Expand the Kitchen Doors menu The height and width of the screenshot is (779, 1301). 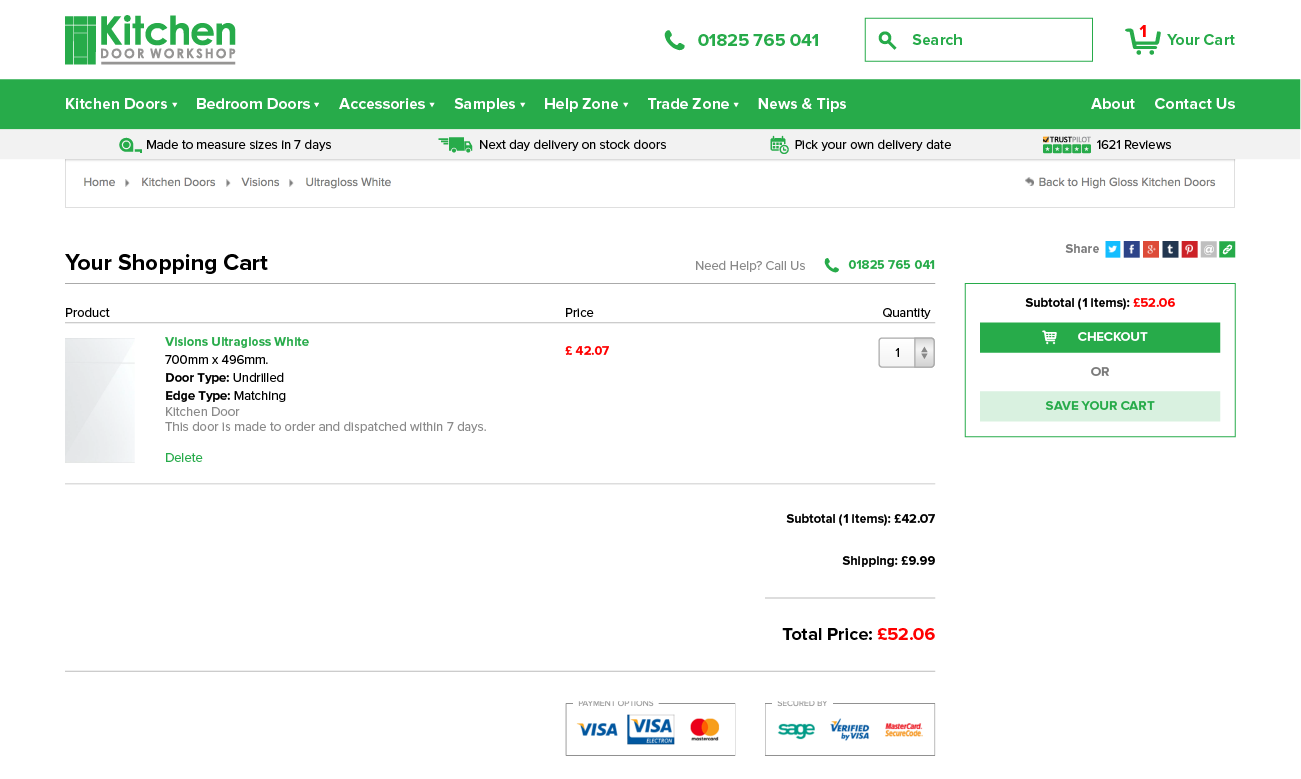121,104
